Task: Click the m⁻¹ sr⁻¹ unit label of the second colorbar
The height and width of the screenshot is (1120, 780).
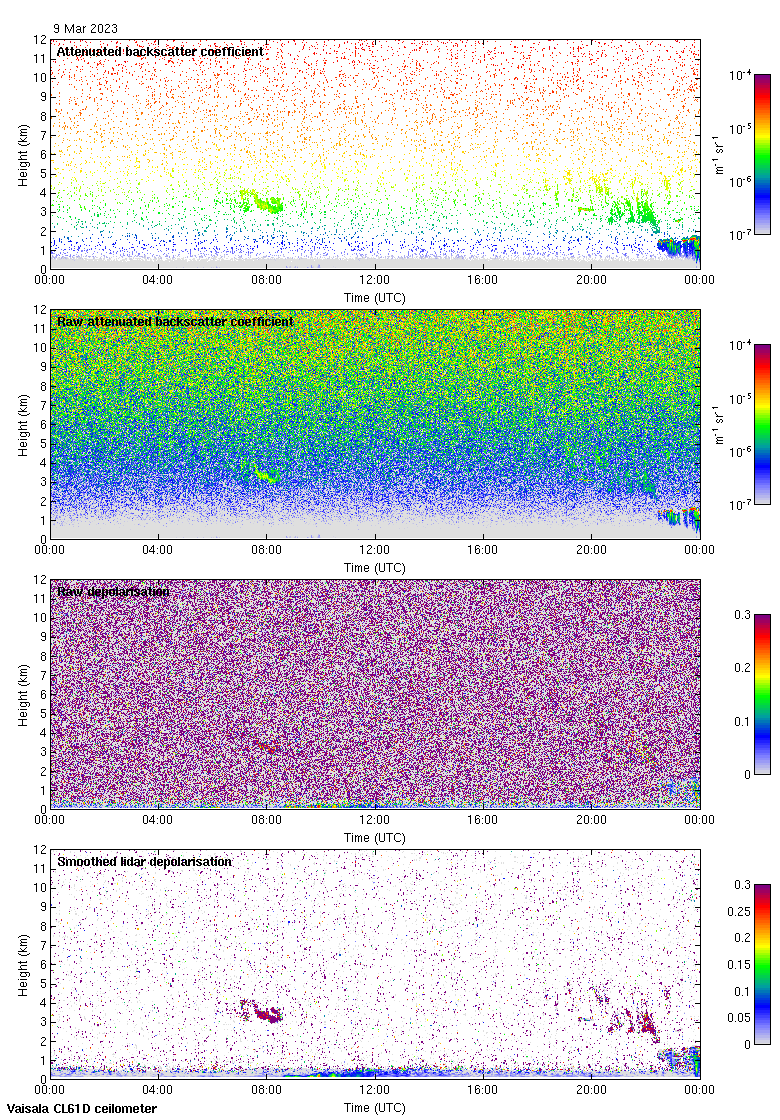Action: pos(719,424)
